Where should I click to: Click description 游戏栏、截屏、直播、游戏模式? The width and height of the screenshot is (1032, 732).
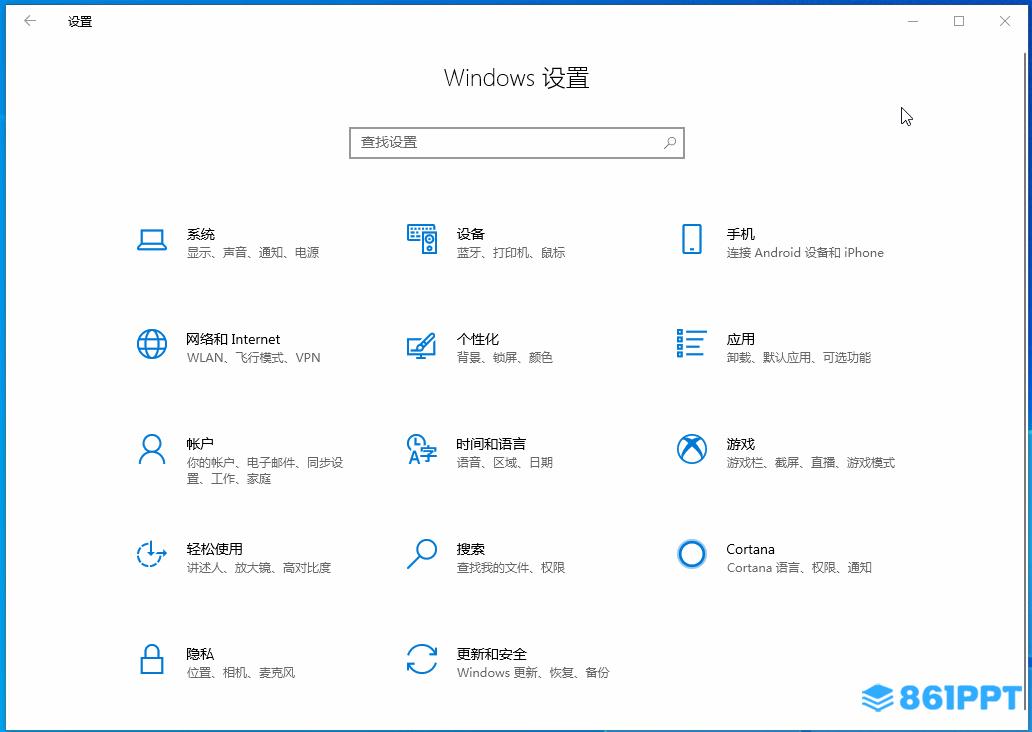click(x=811, y=463)
